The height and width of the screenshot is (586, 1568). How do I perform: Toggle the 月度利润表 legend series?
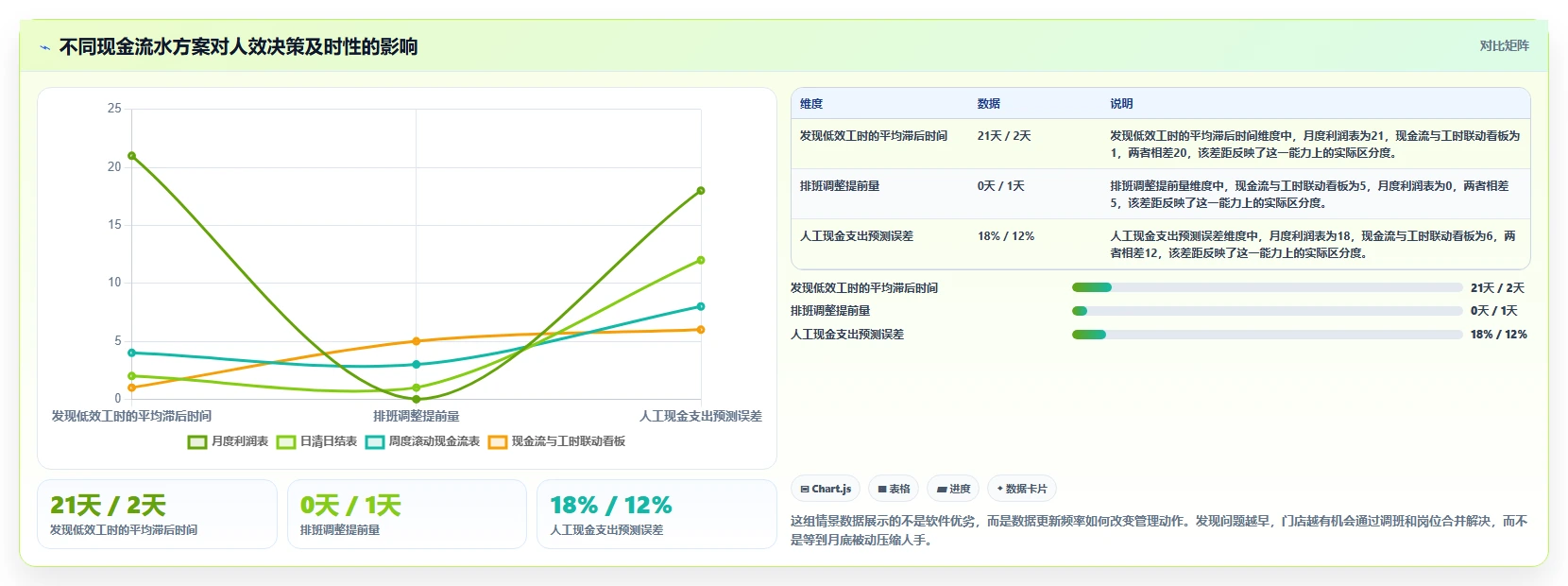pyautogui.click(x=229, y=441)
